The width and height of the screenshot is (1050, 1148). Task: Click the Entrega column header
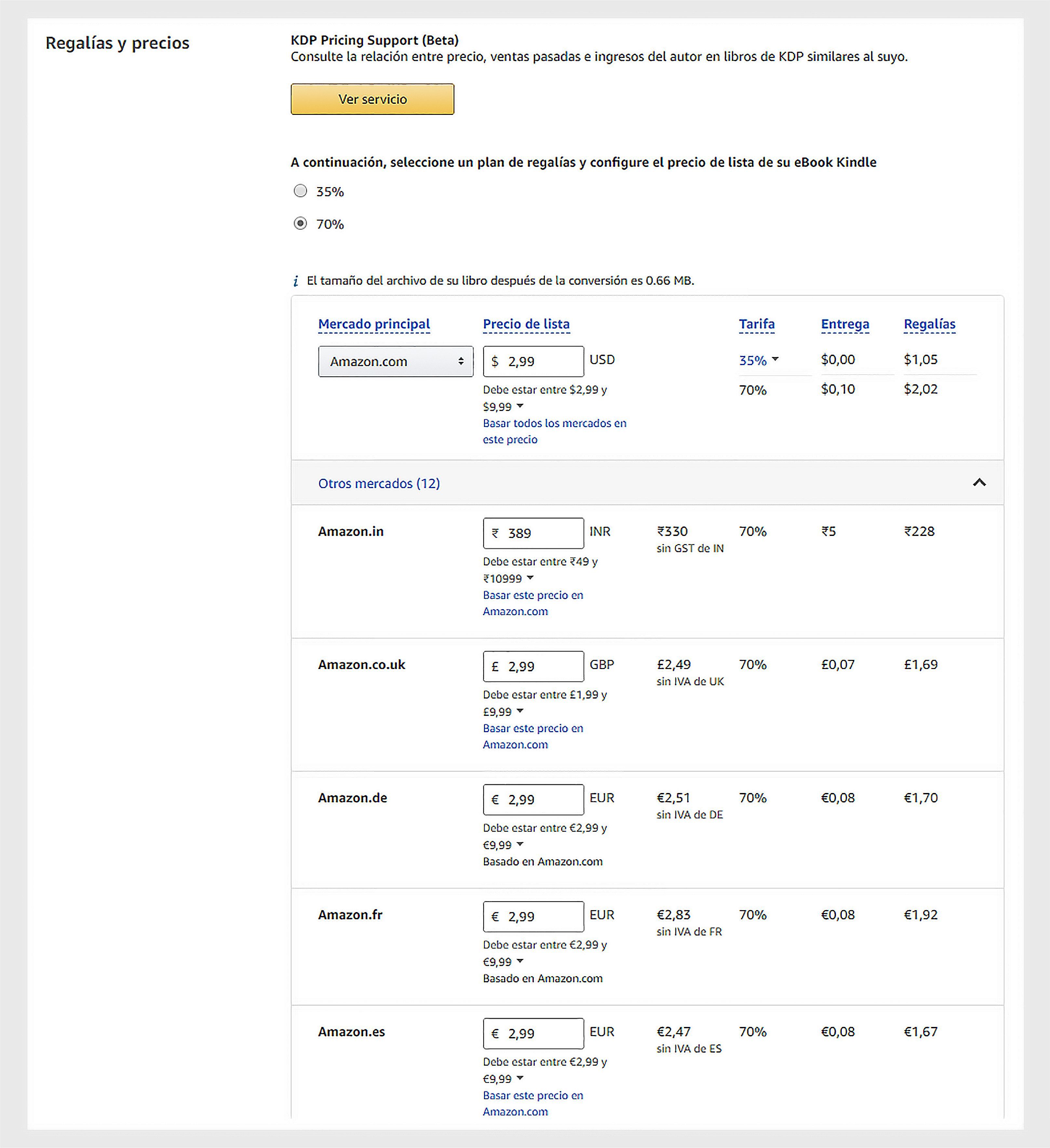click(x=844, y=324)
